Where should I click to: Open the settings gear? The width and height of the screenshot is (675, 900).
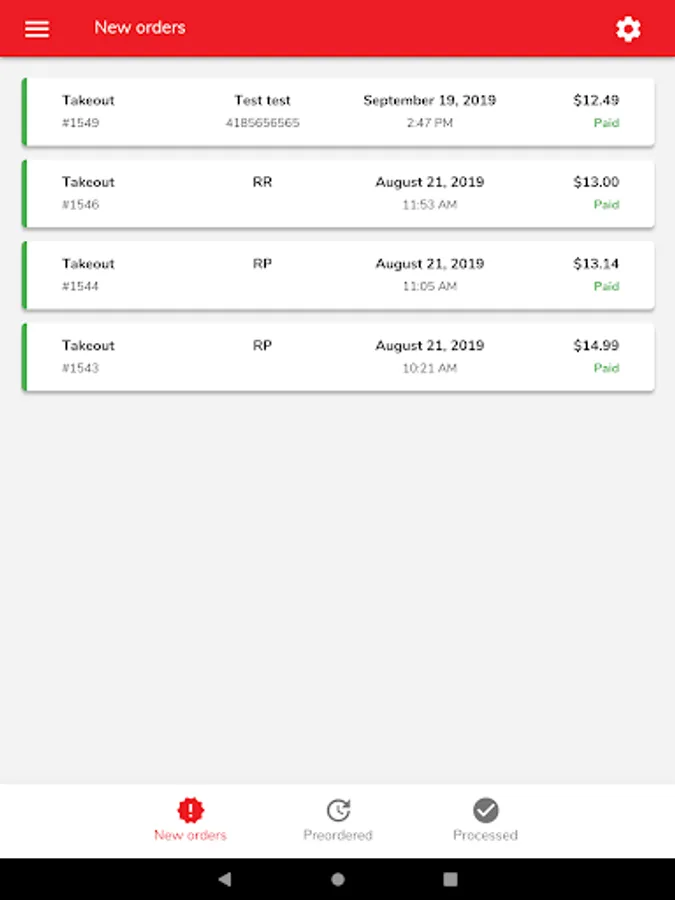[628, 29]
